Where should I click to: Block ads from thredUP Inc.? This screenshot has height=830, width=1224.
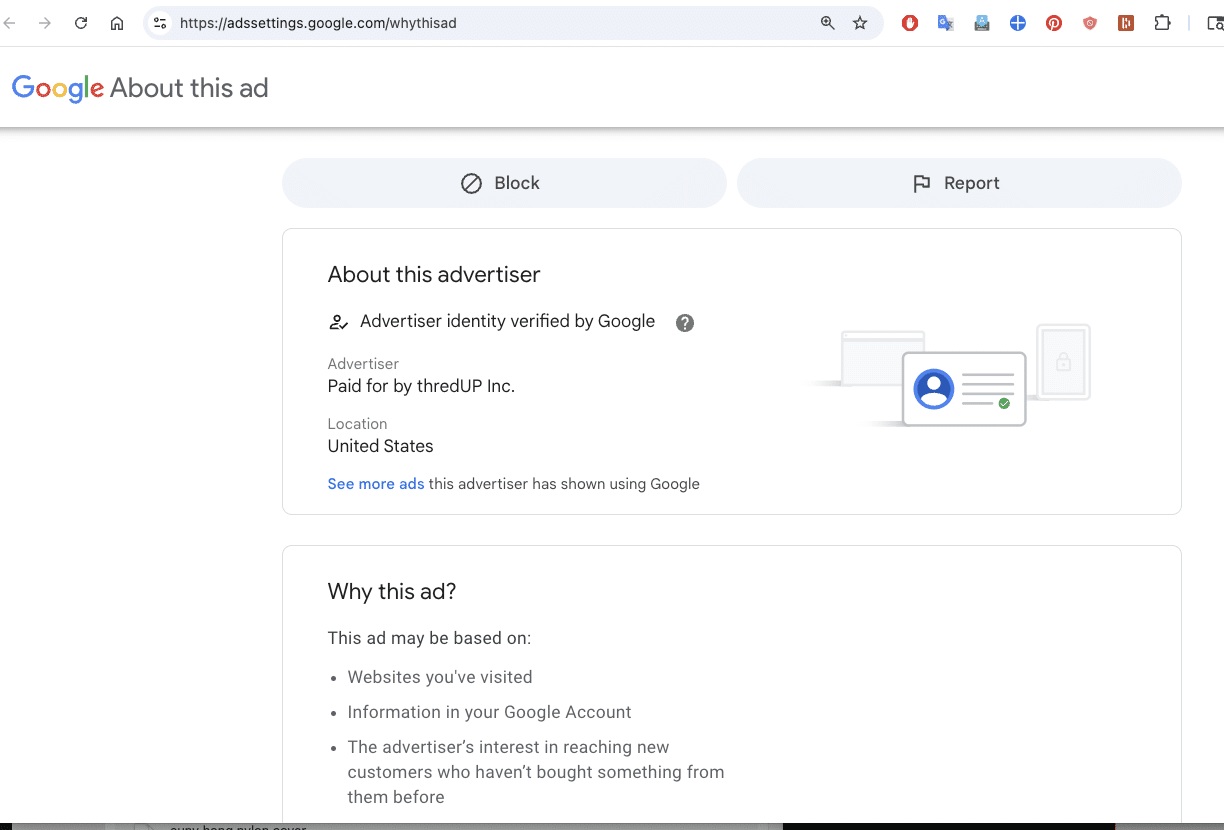(503, 183)
